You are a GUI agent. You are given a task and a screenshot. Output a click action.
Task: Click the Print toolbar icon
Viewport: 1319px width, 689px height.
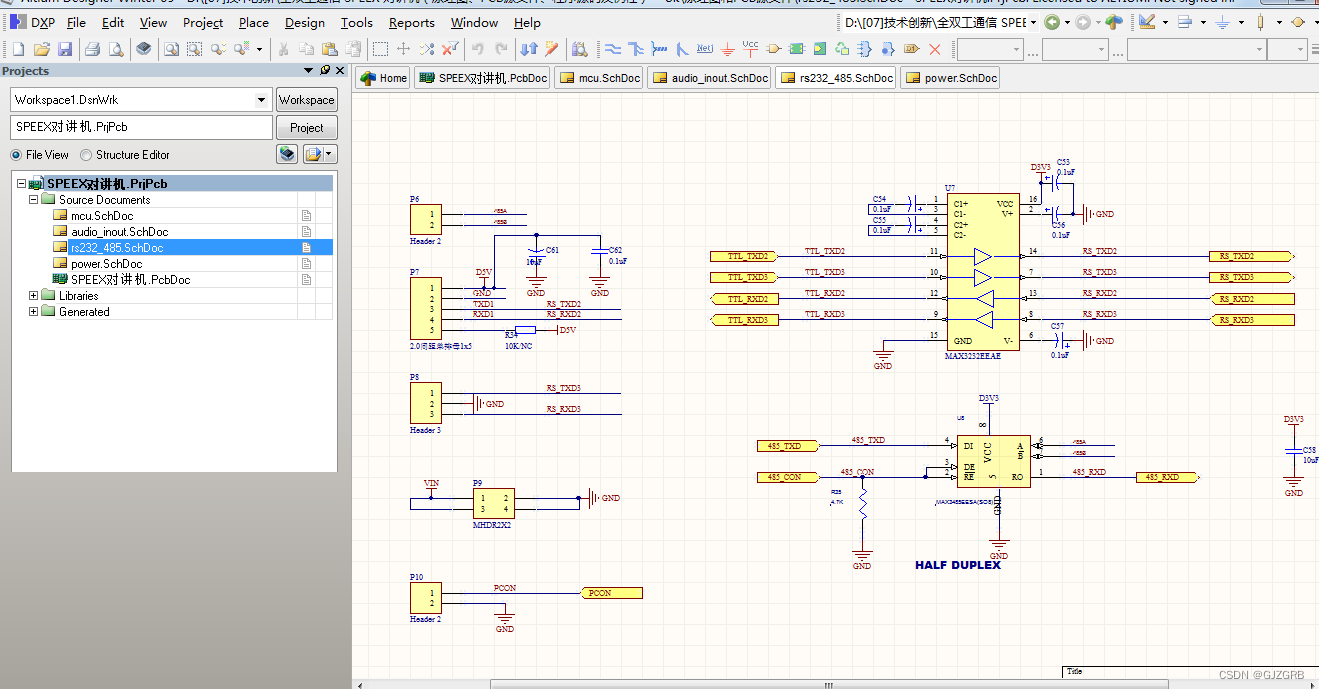pos(92,49)
